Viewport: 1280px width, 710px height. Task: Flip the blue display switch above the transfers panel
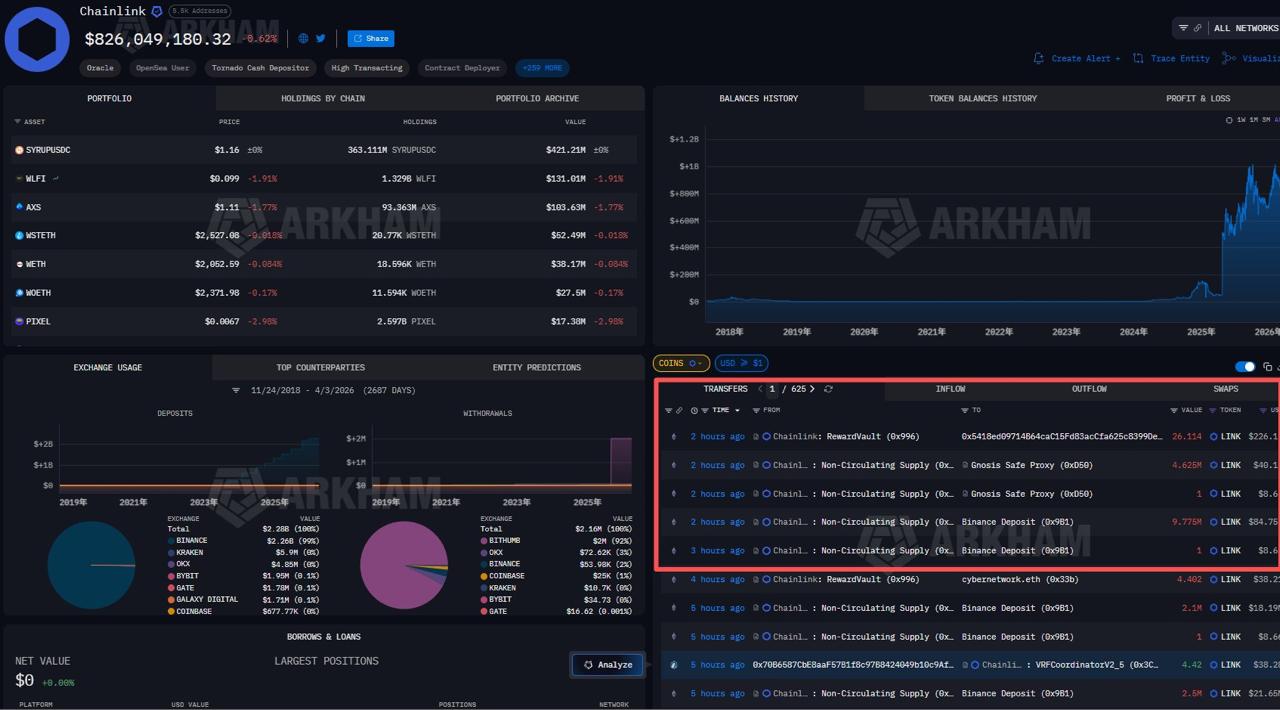tap(1244, 366)
